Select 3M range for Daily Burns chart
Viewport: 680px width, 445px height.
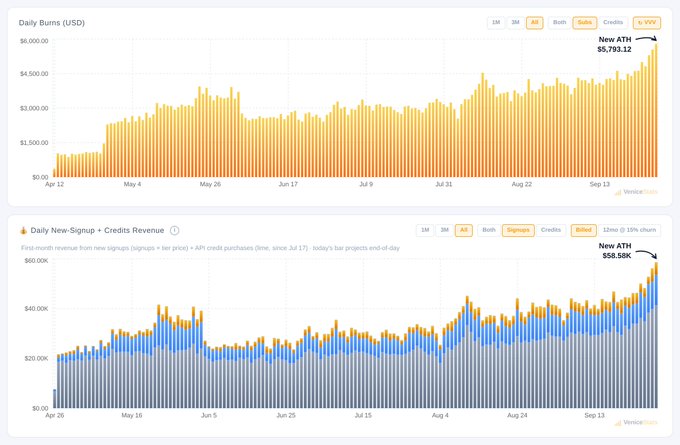tap(515, 23)
